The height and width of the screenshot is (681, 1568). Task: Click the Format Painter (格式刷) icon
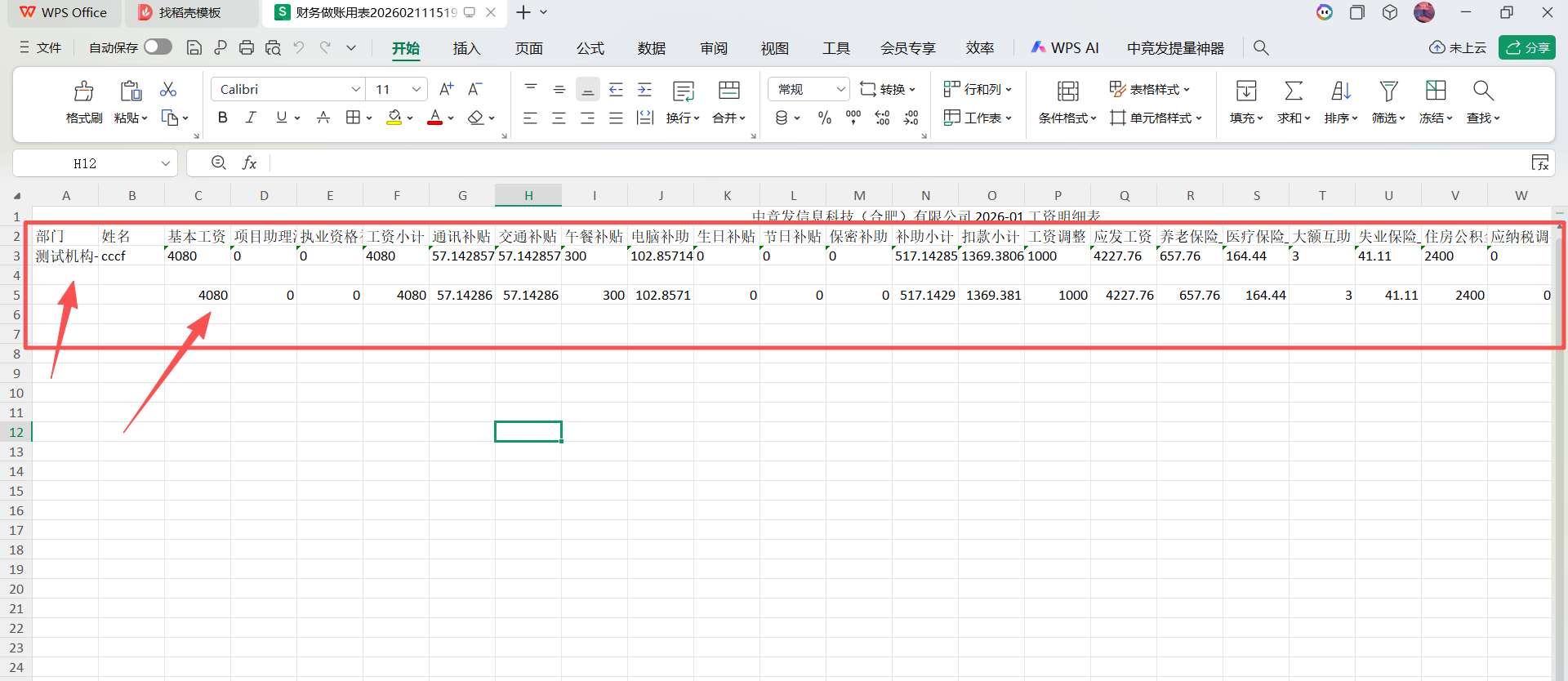(x=83, y=91)
